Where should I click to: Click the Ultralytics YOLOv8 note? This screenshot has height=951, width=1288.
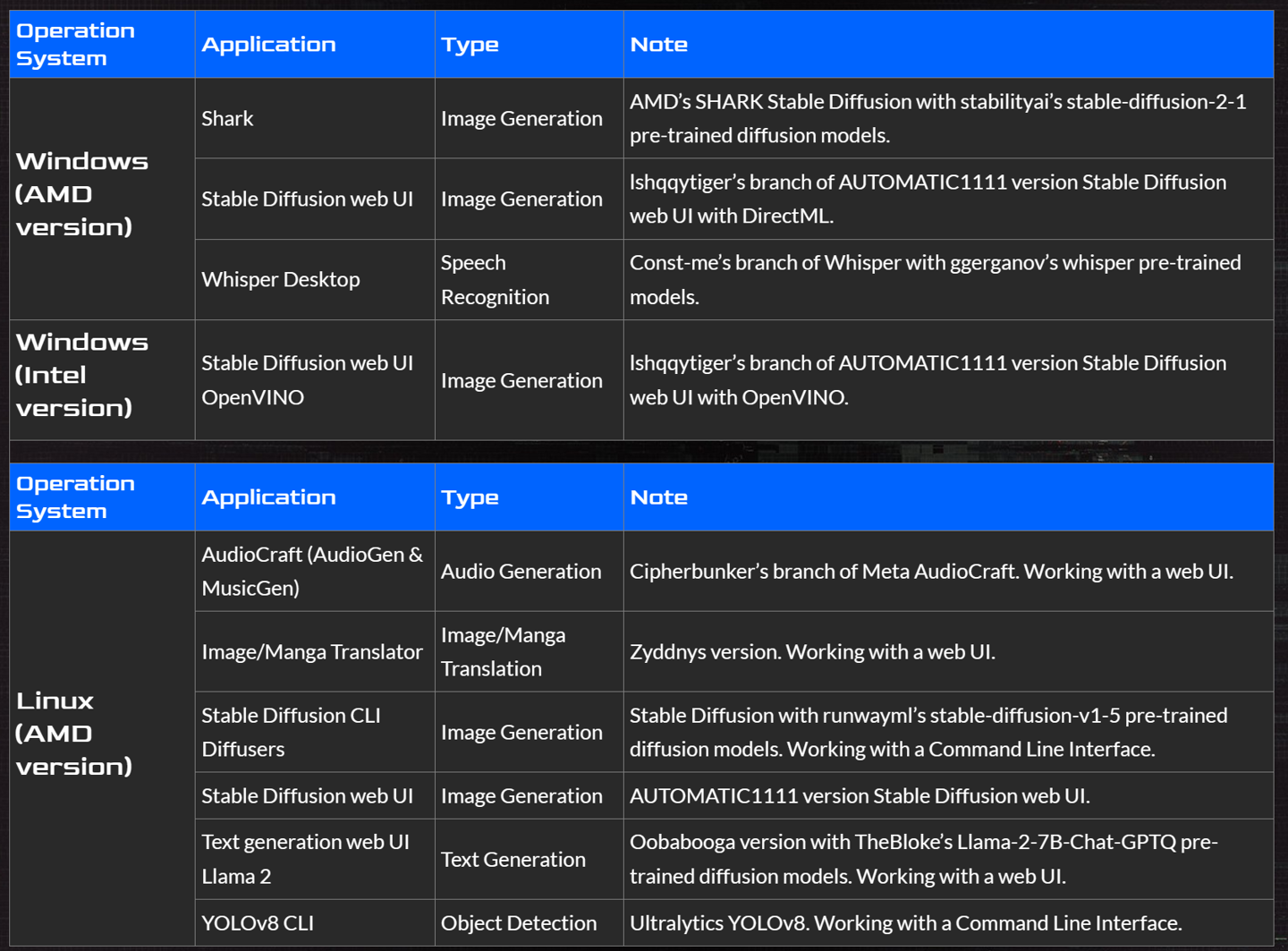click(948, 922)
